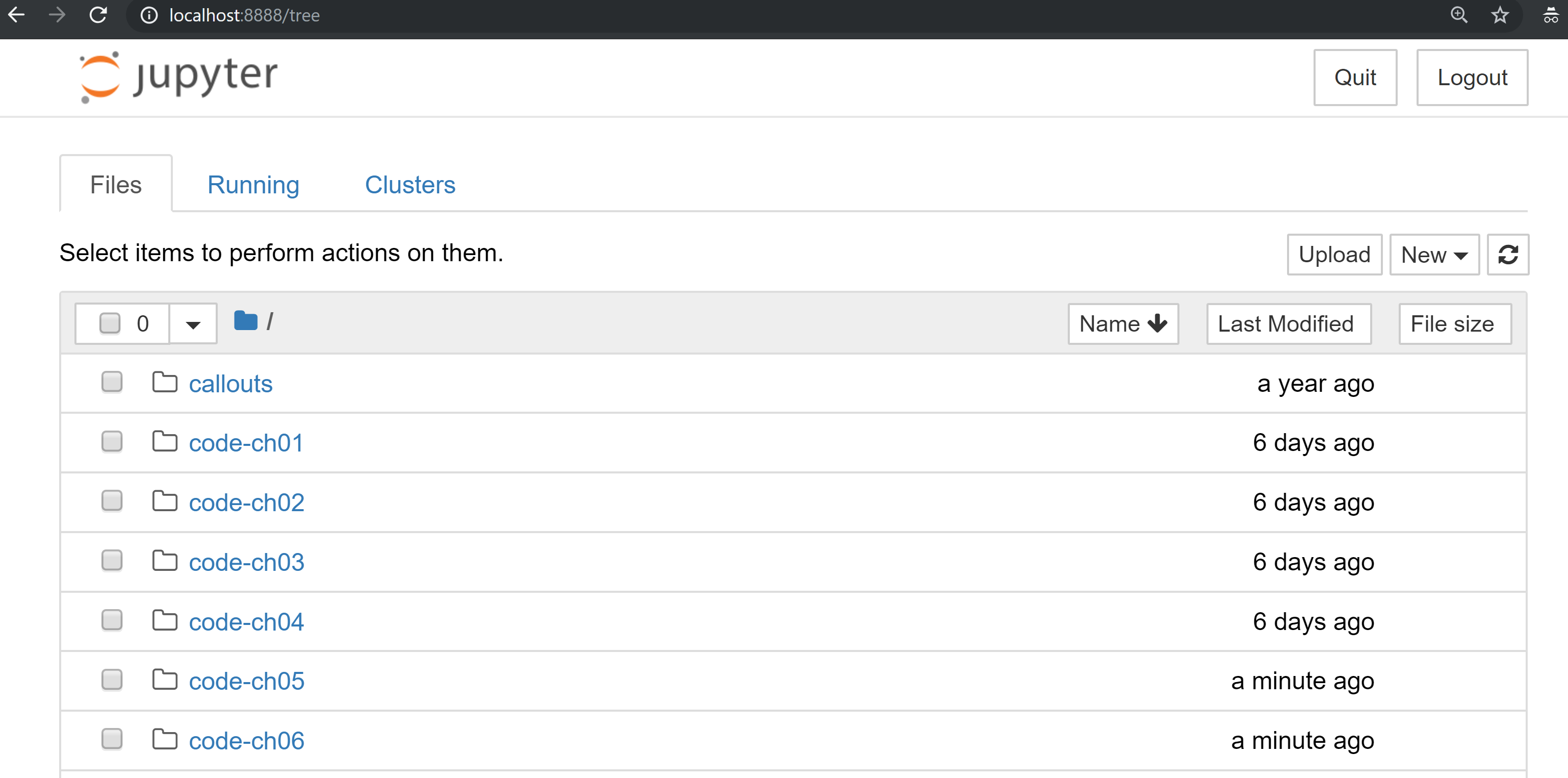Screen dimensions: 1568x778
Task: Click the Upload button
Action: point(1334,255)
